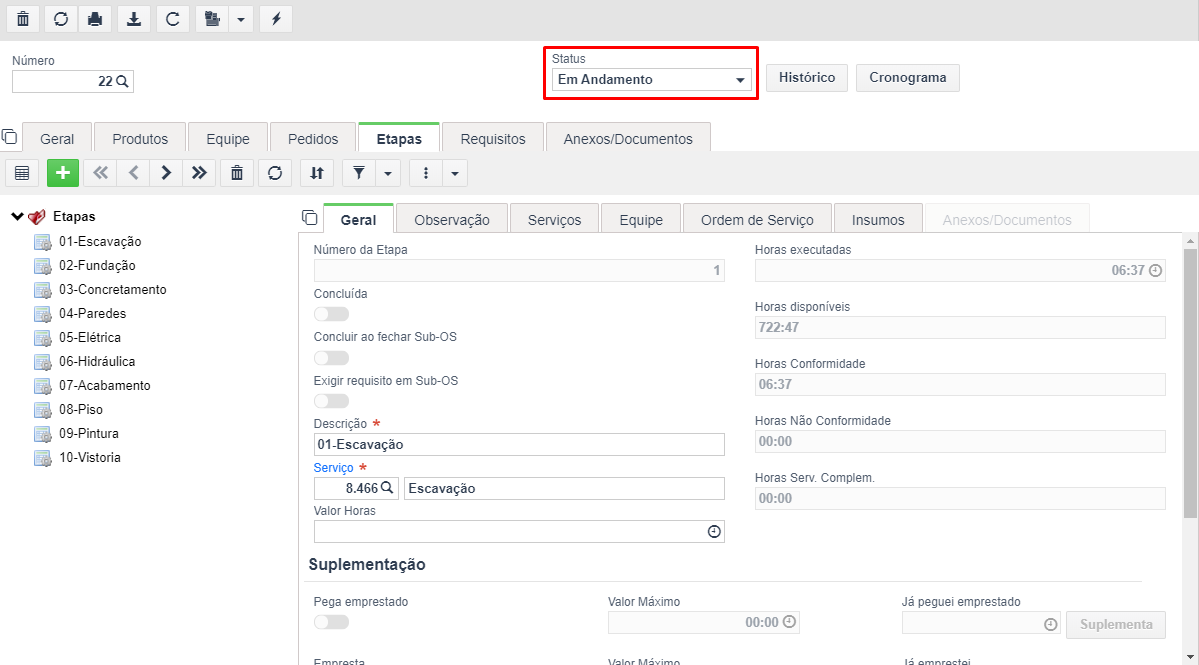1199x665 pixels.
Task: Click the magnifier icon beside Número field
Action: point(122,81)
